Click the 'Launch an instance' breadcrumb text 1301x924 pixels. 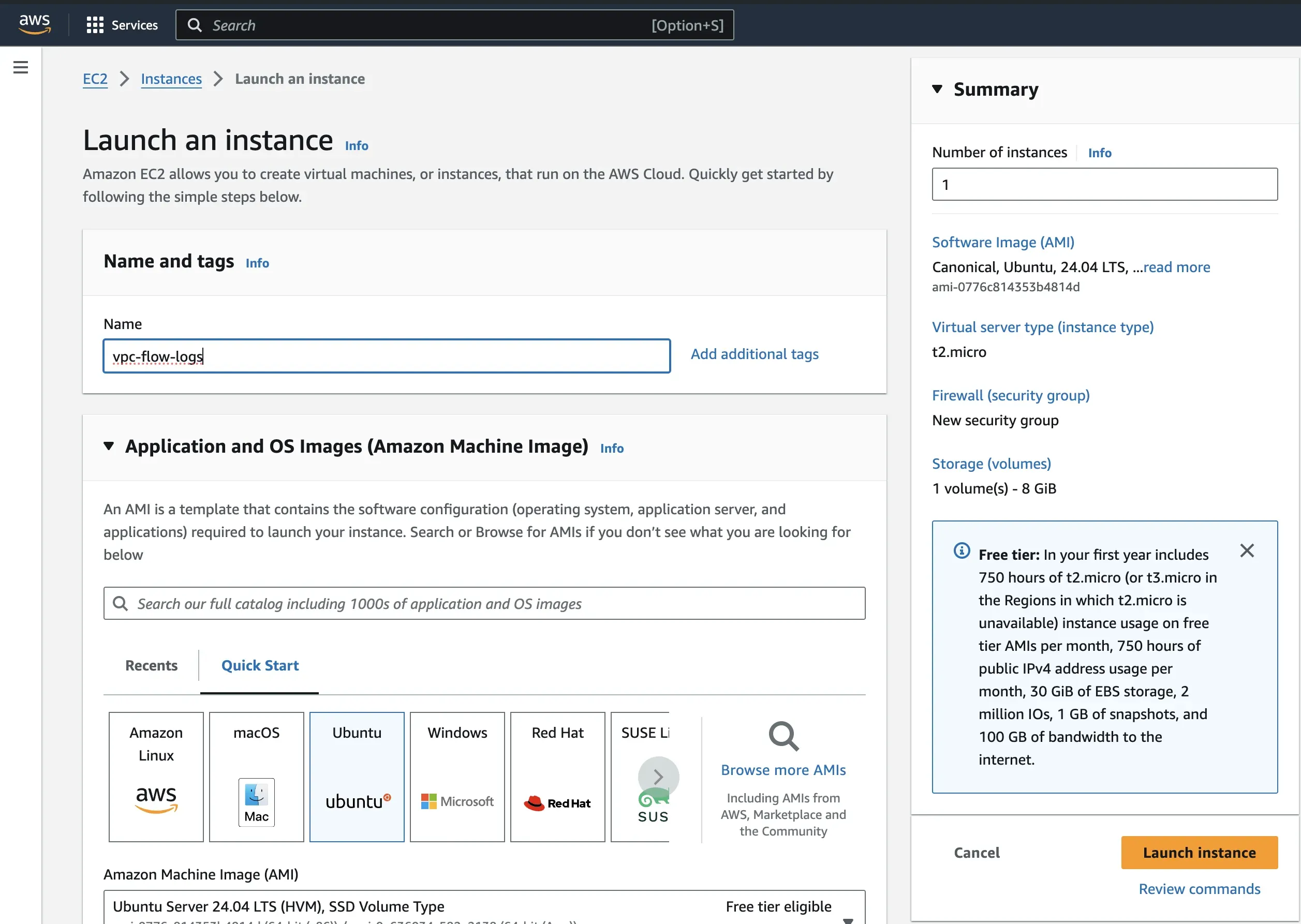point(300,79)
